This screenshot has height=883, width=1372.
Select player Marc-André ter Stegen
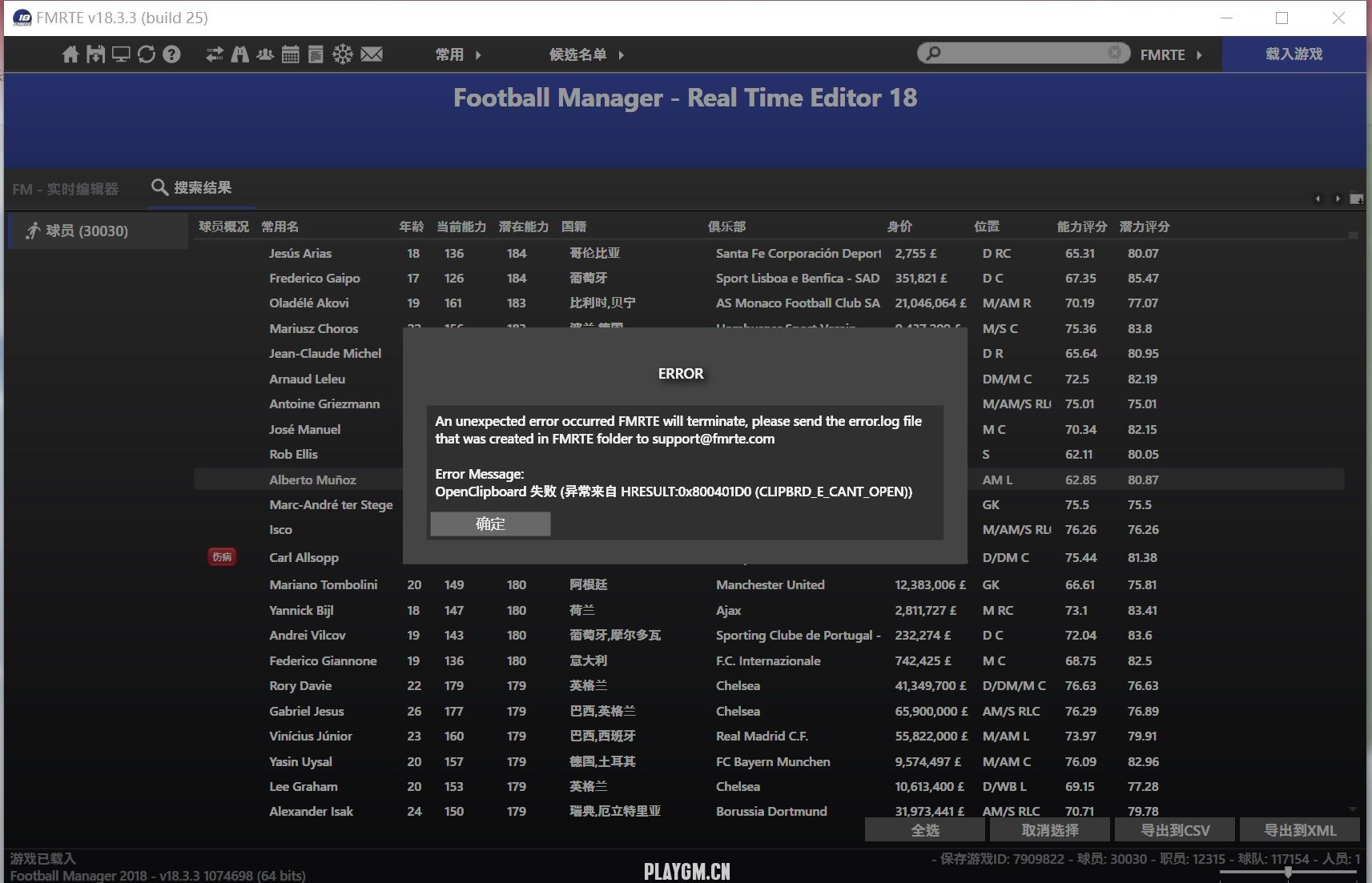pyautogui.click(x=331, y=504)
